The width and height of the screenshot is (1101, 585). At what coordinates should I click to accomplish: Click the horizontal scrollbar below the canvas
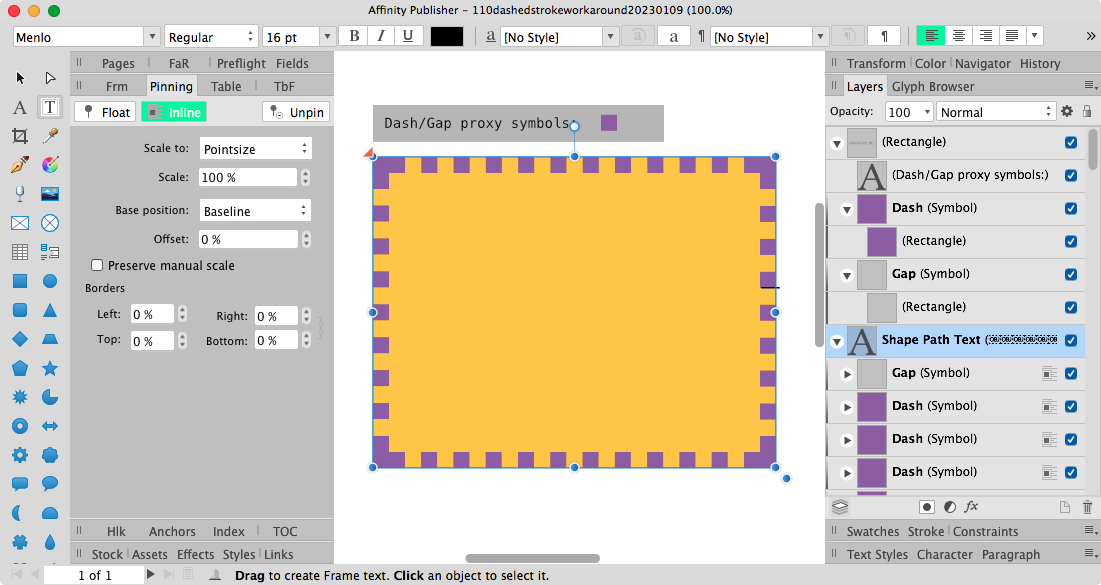point(531,557)
